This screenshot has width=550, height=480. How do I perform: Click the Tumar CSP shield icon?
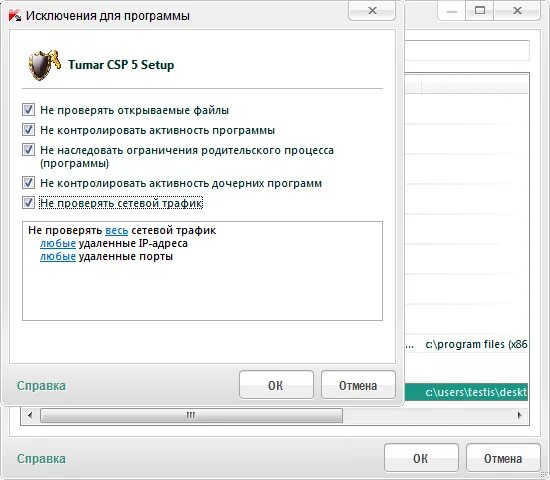pos(45,65)
